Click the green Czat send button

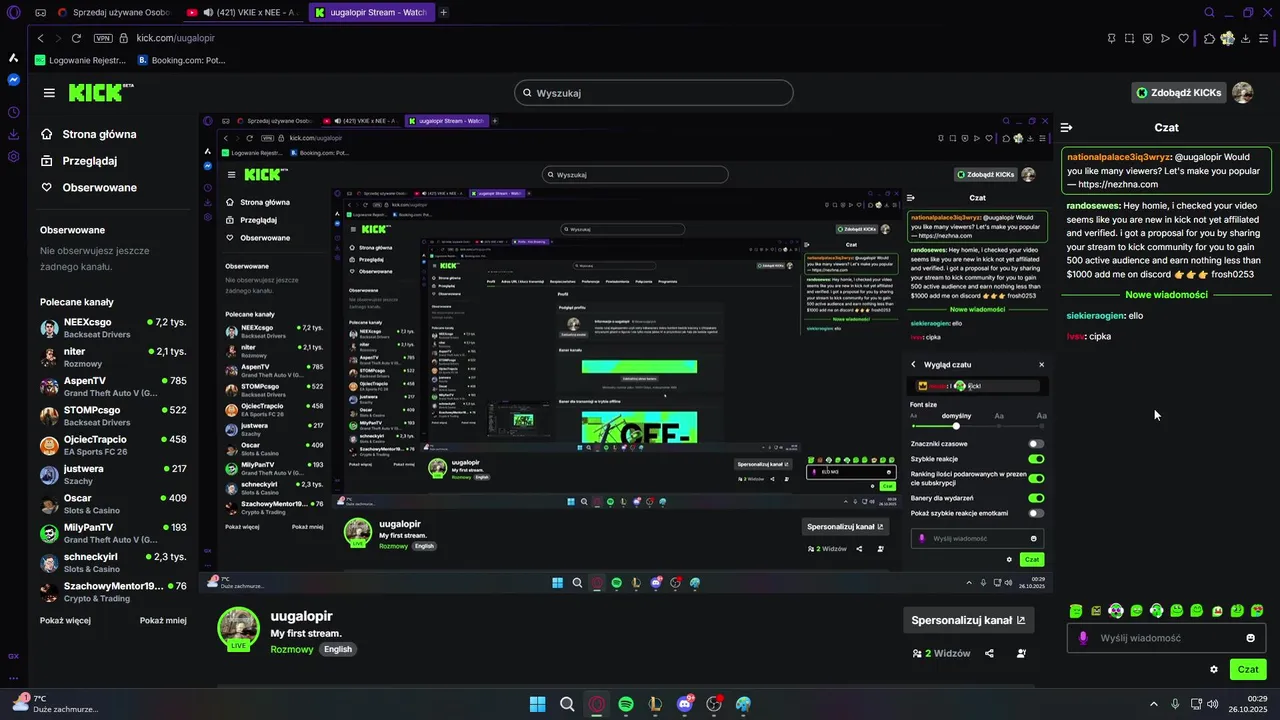point(1248,669)
